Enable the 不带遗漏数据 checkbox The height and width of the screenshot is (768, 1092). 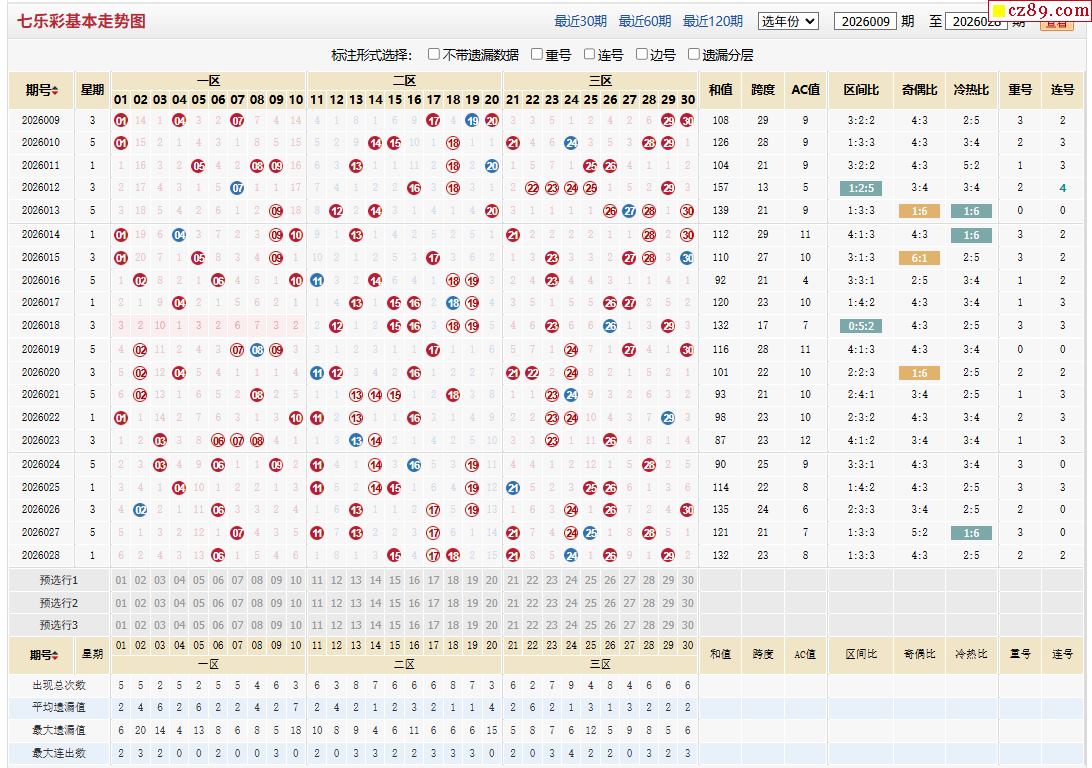point(434,55)
